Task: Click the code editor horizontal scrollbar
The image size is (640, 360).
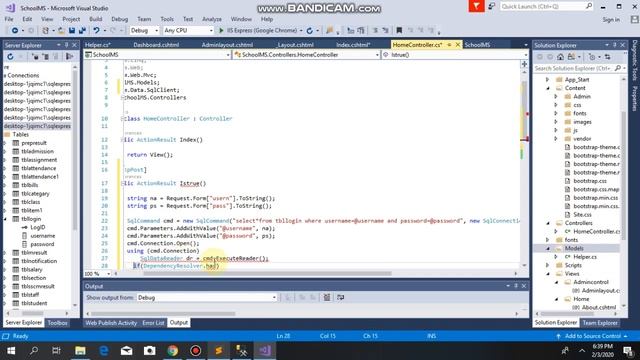Action: click(267, 273)
